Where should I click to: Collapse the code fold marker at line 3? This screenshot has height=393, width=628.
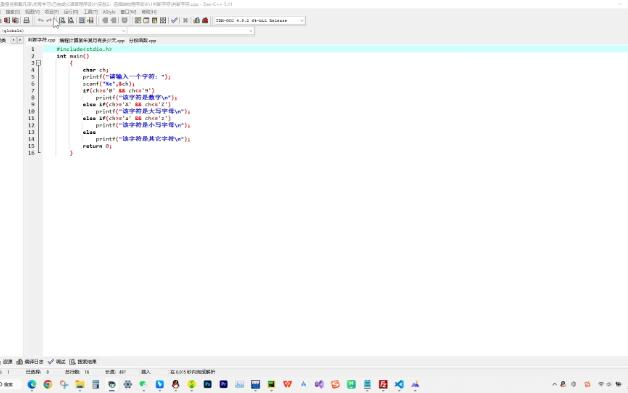tap(38, 63)
